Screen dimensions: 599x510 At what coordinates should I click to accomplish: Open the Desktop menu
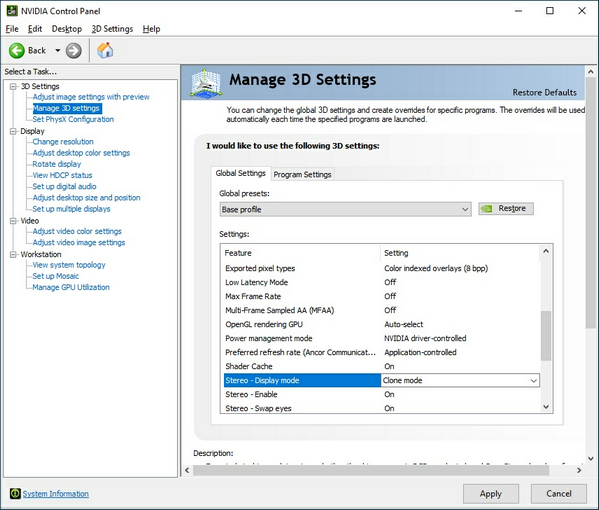67,29
